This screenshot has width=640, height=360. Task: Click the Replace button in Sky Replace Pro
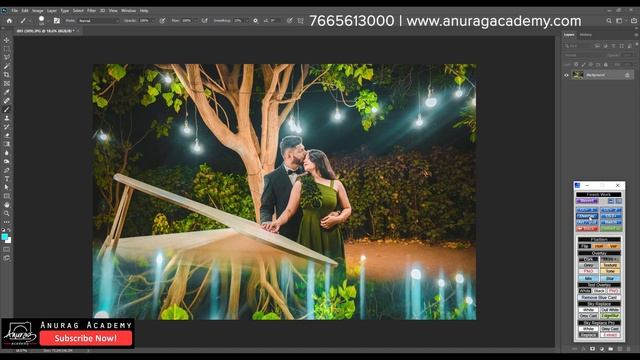588,335
